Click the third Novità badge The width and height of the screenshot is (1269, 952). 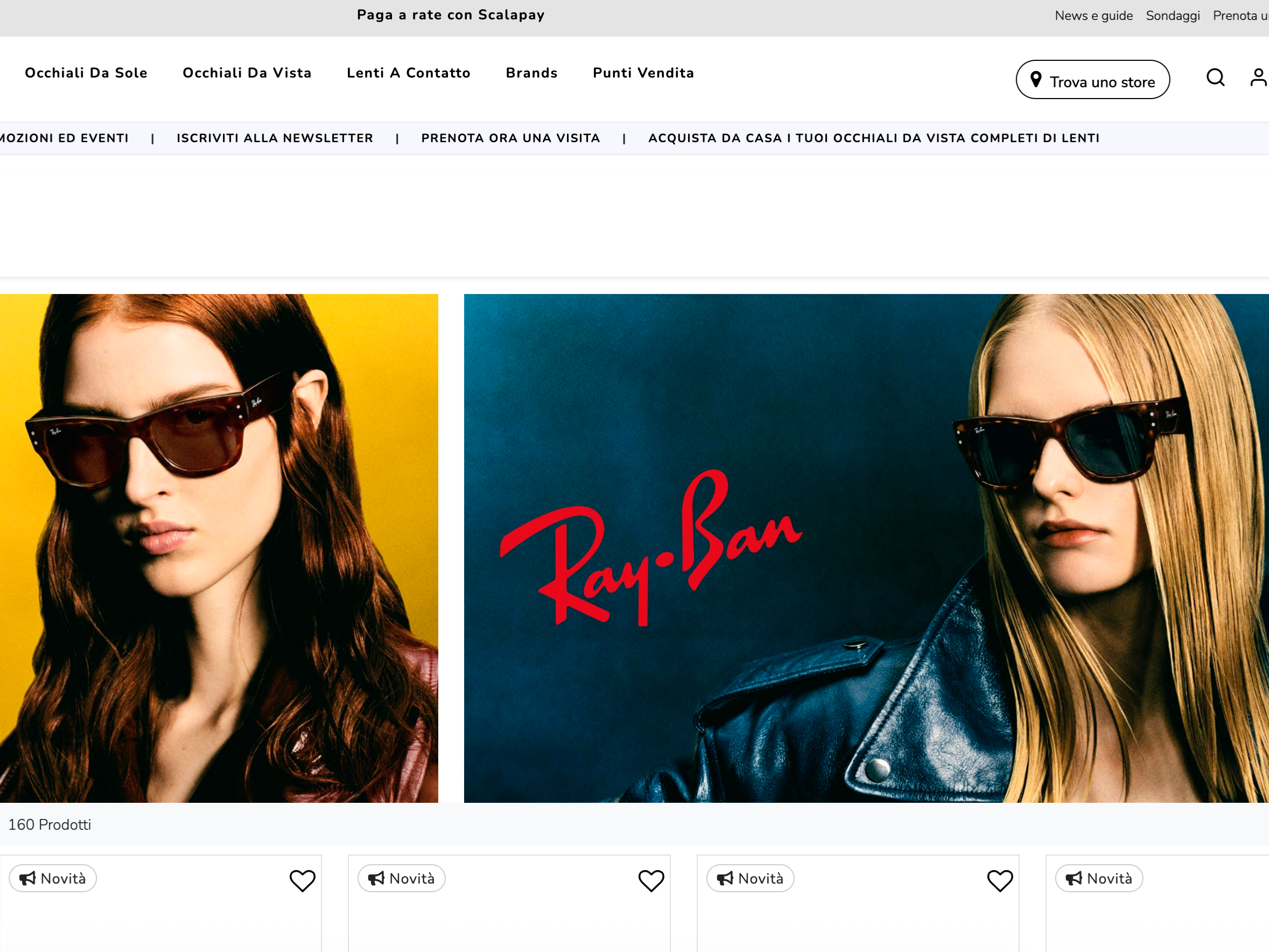751,879
